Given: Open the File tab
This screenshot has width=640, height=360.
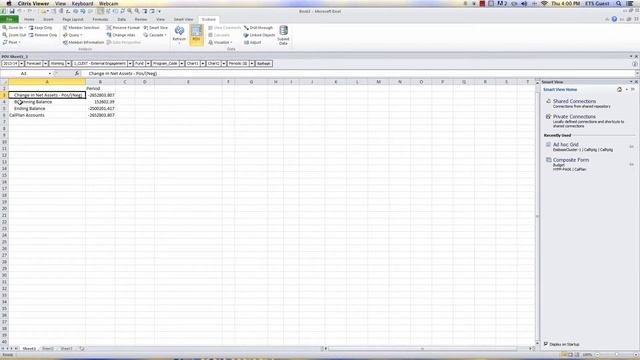Looking at the screenshot, I should tap(9, 19).
